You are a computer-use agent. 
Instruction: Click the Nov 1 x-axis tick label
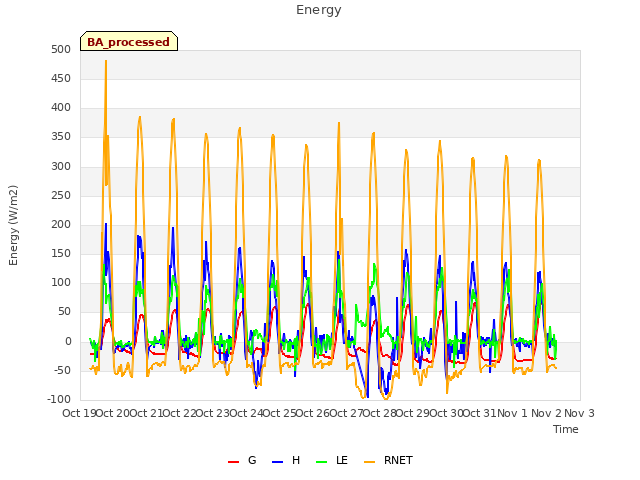[x=512, y=413]
